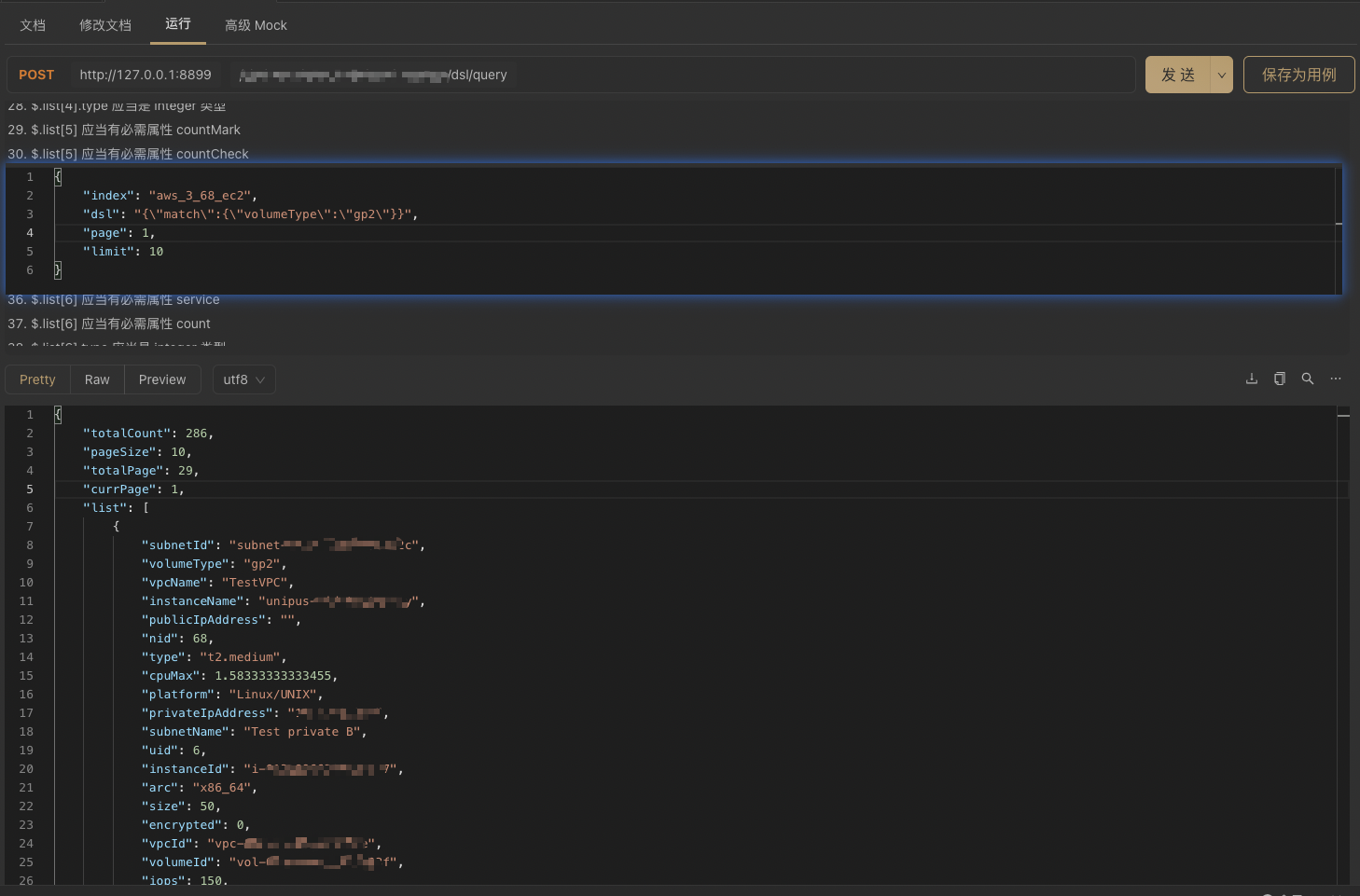This screenshot has width=1360, height=896.
Task: Click "size": 50 line
Action: click(x=181, y=806)
